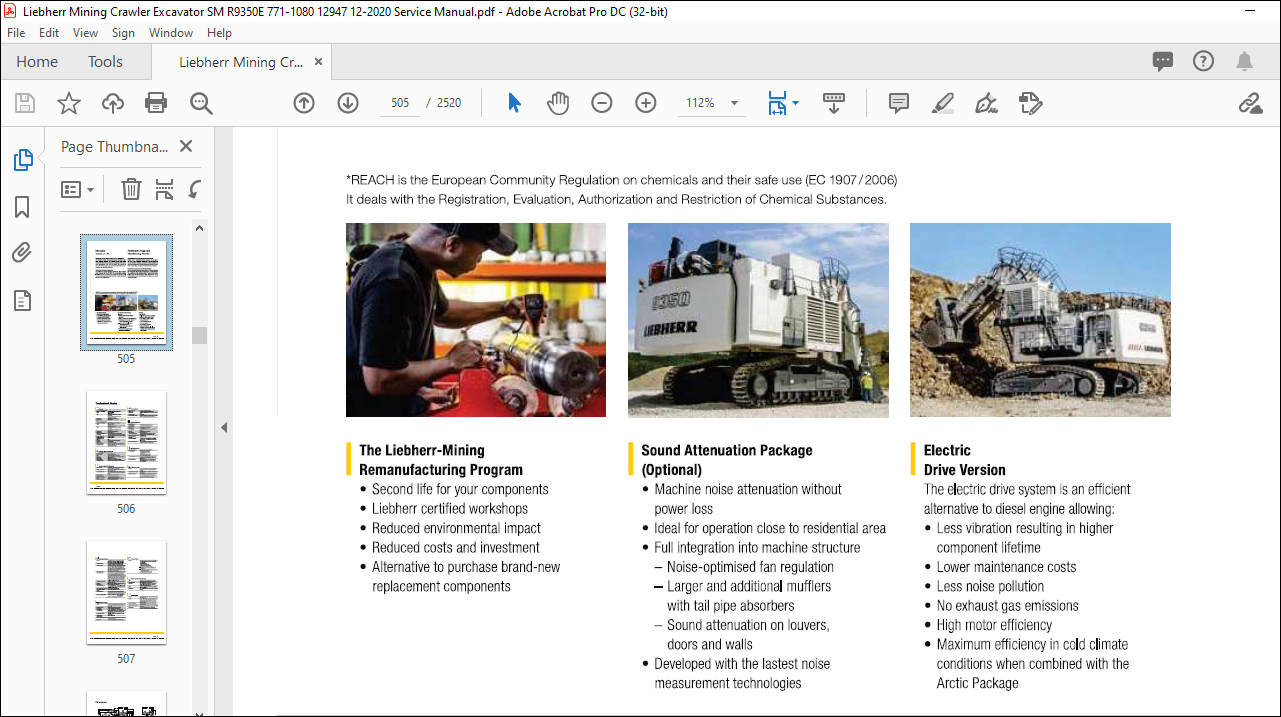Click the page number field showing 505

pyautogui.click(x=401, y=103)
